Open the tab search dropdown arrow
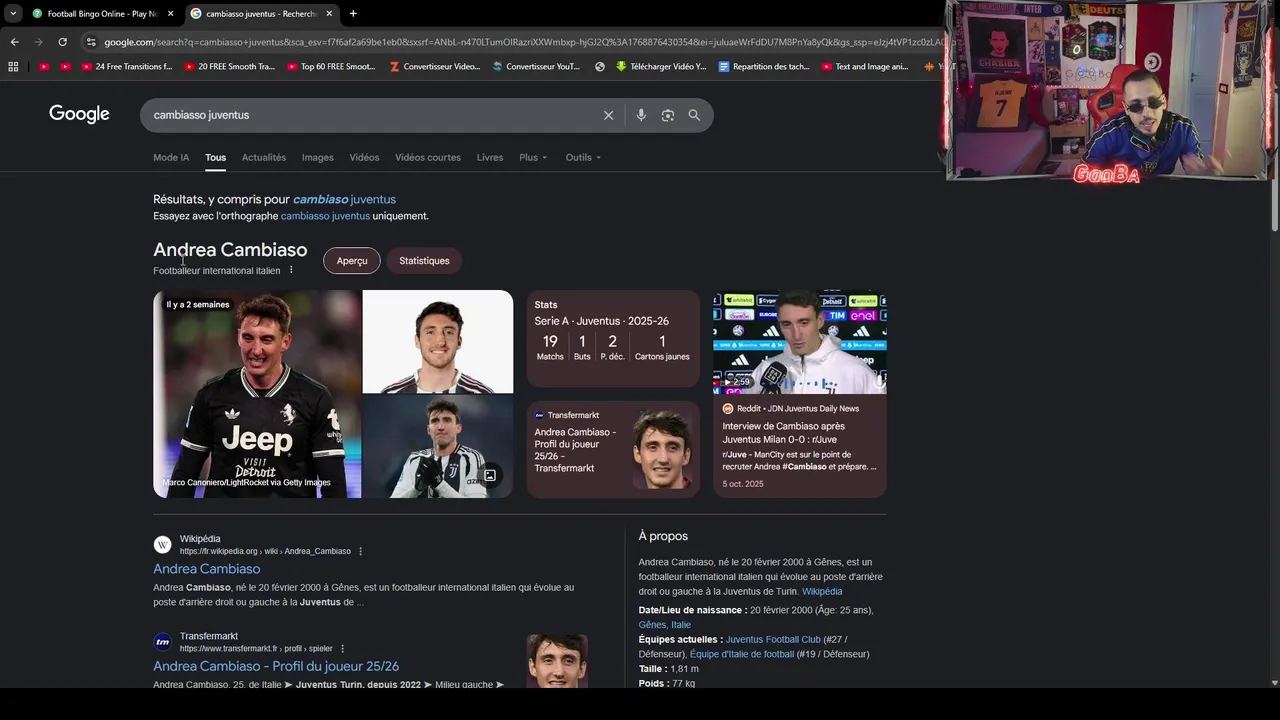 (x=13, y=13)
